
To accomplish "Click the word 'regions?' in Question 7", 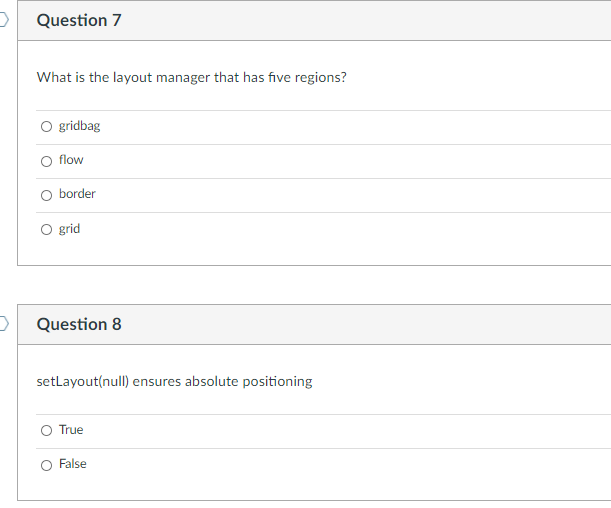I will pyautogui.click(x=320, y=77).
